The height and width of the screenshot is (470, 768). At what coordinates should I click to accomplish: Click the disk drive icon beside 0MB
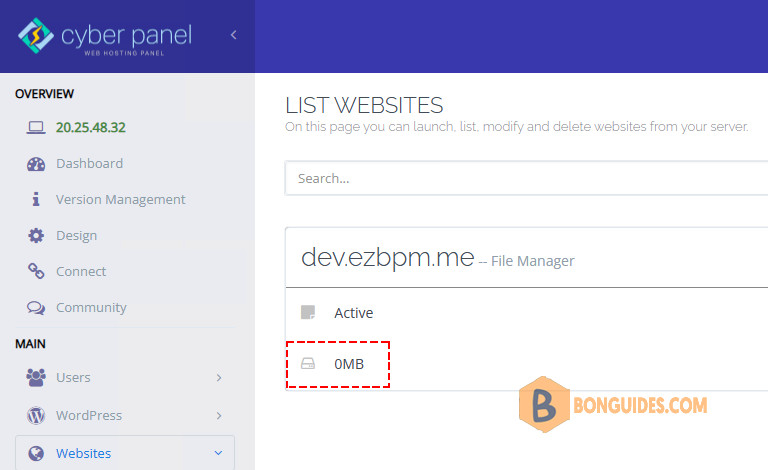pyautogui.click(x=308, y=364)
